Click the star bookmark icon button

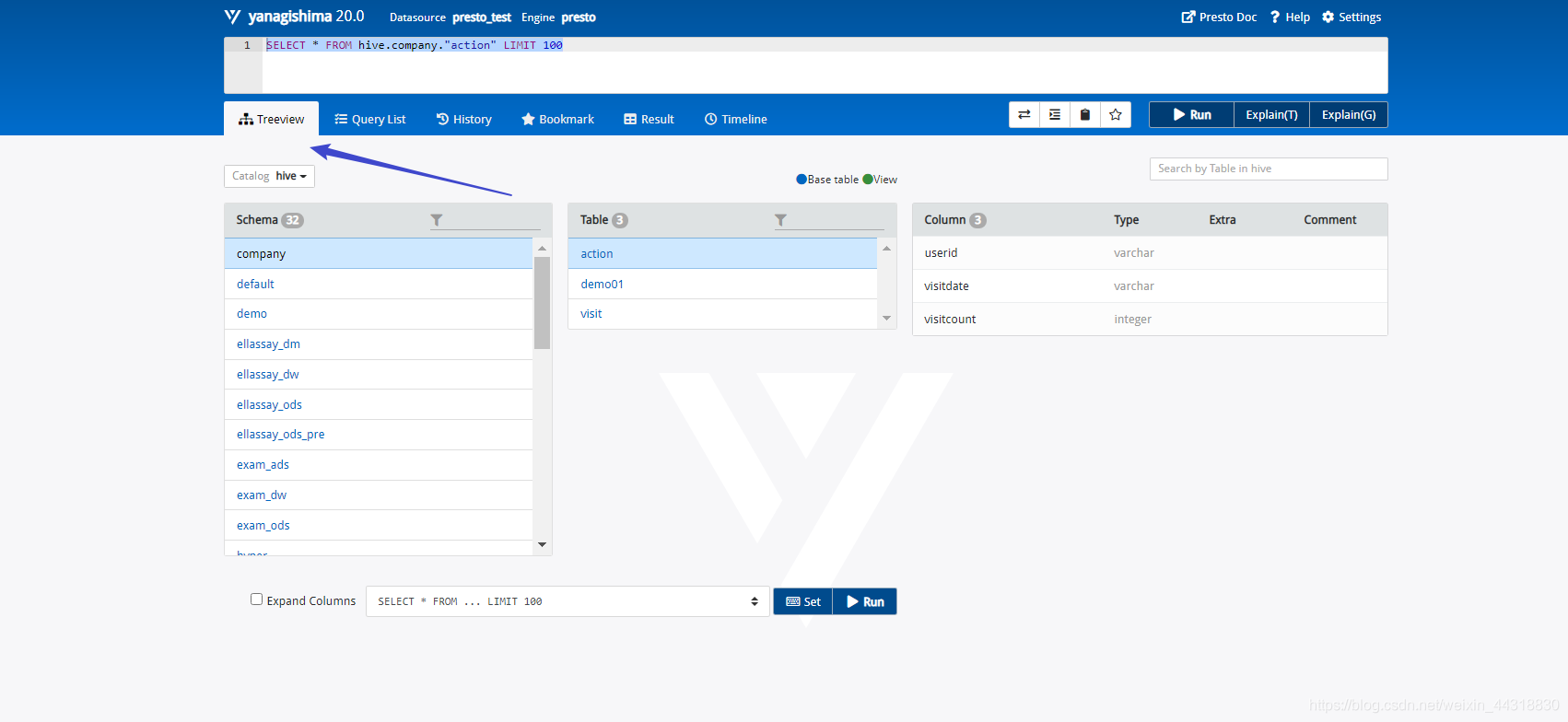(1116, 114)
